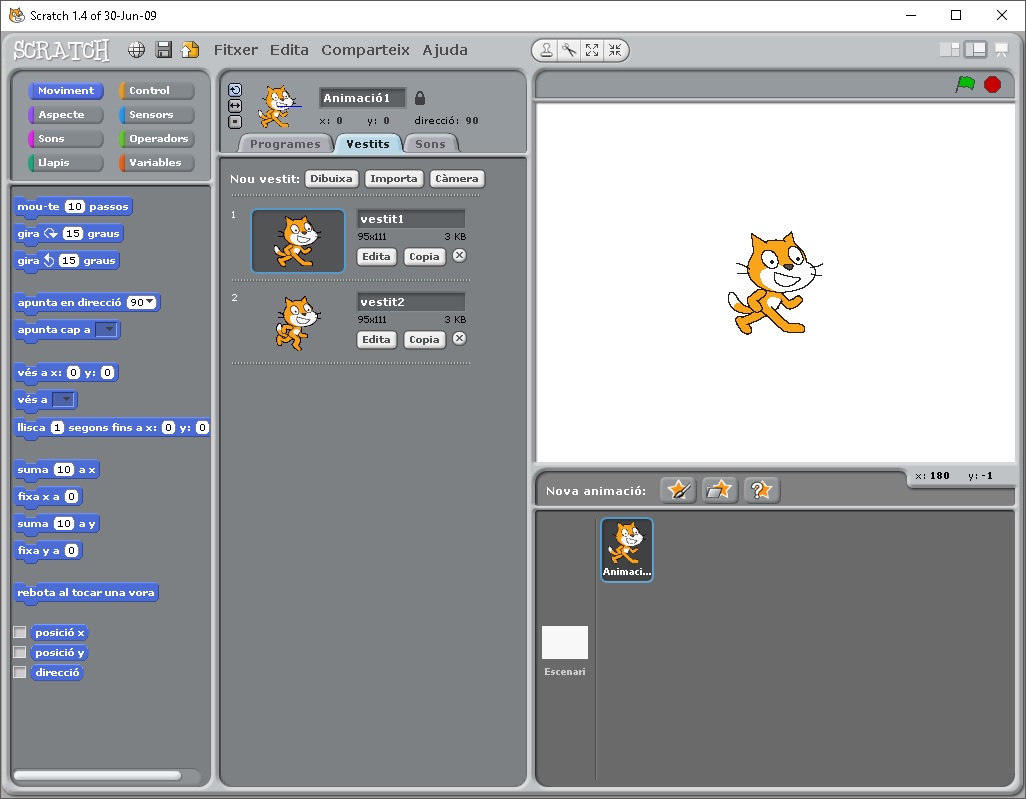Copy costume vestit2
This screenshot has height=799, width=1026.
[424, 340]
